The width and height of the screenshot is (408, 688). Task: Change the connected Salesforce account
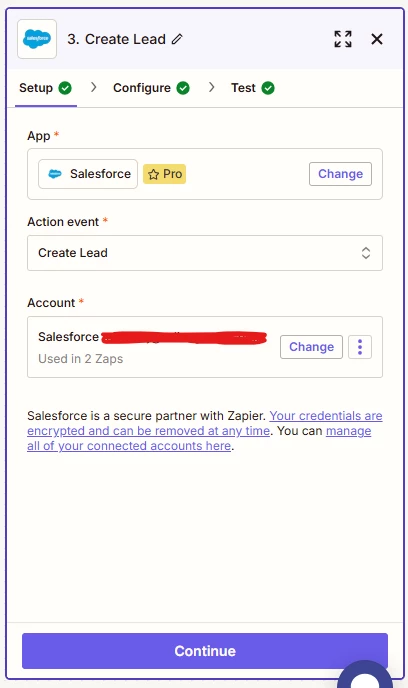pos(311,347)
